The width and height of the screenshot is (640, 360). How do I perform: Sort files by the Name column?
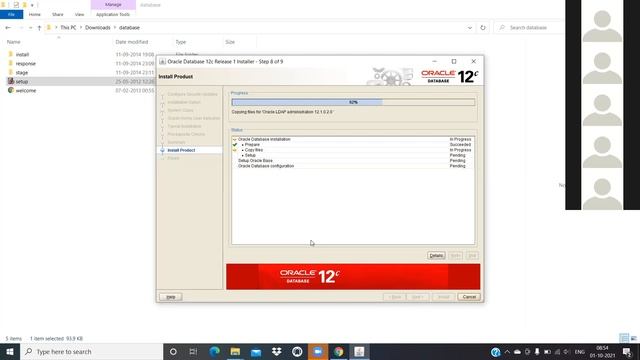coord(13,42)
